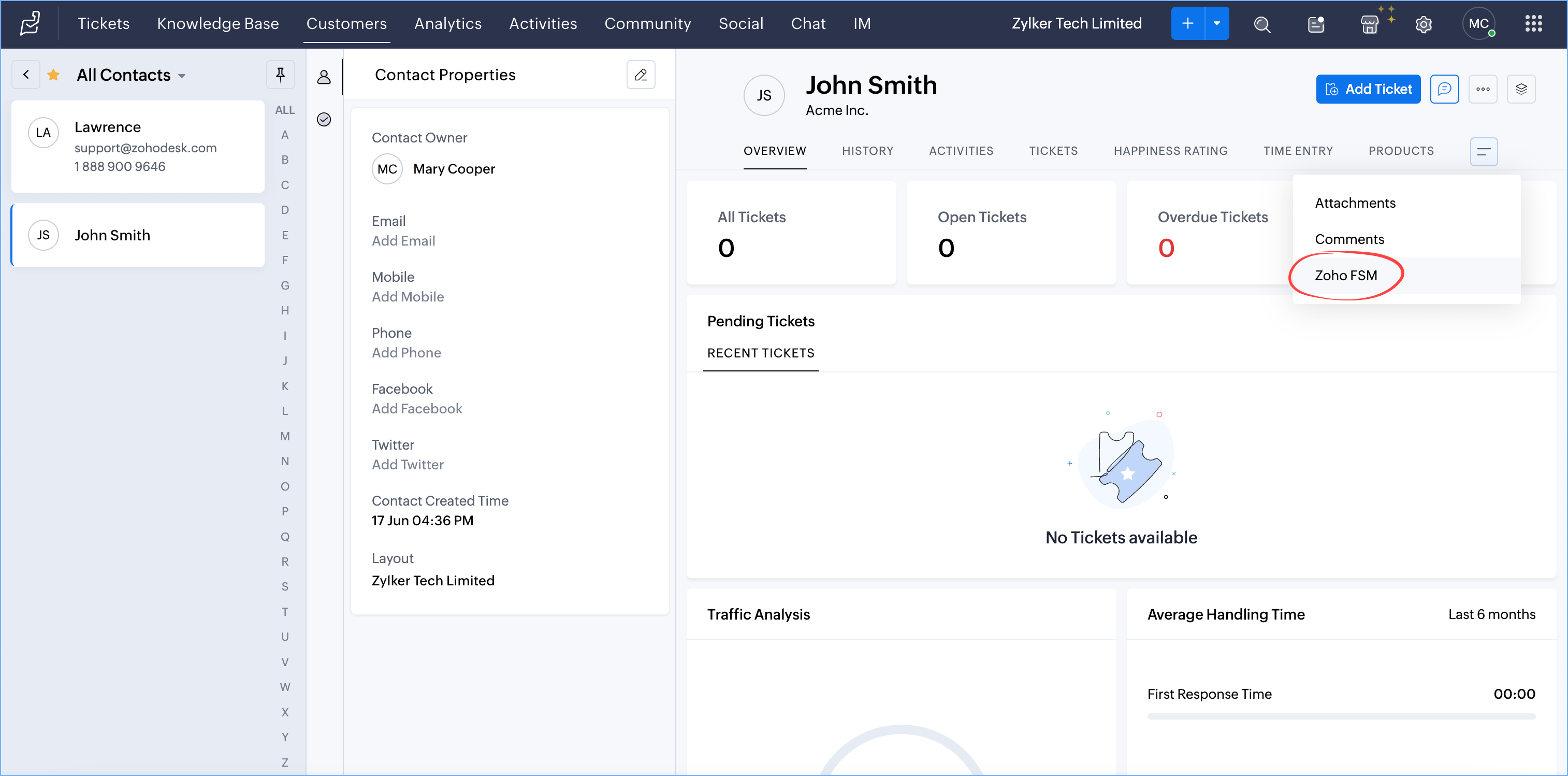Collapse the more tabs menu button

pyautogui.click(x=1484, y=152)
